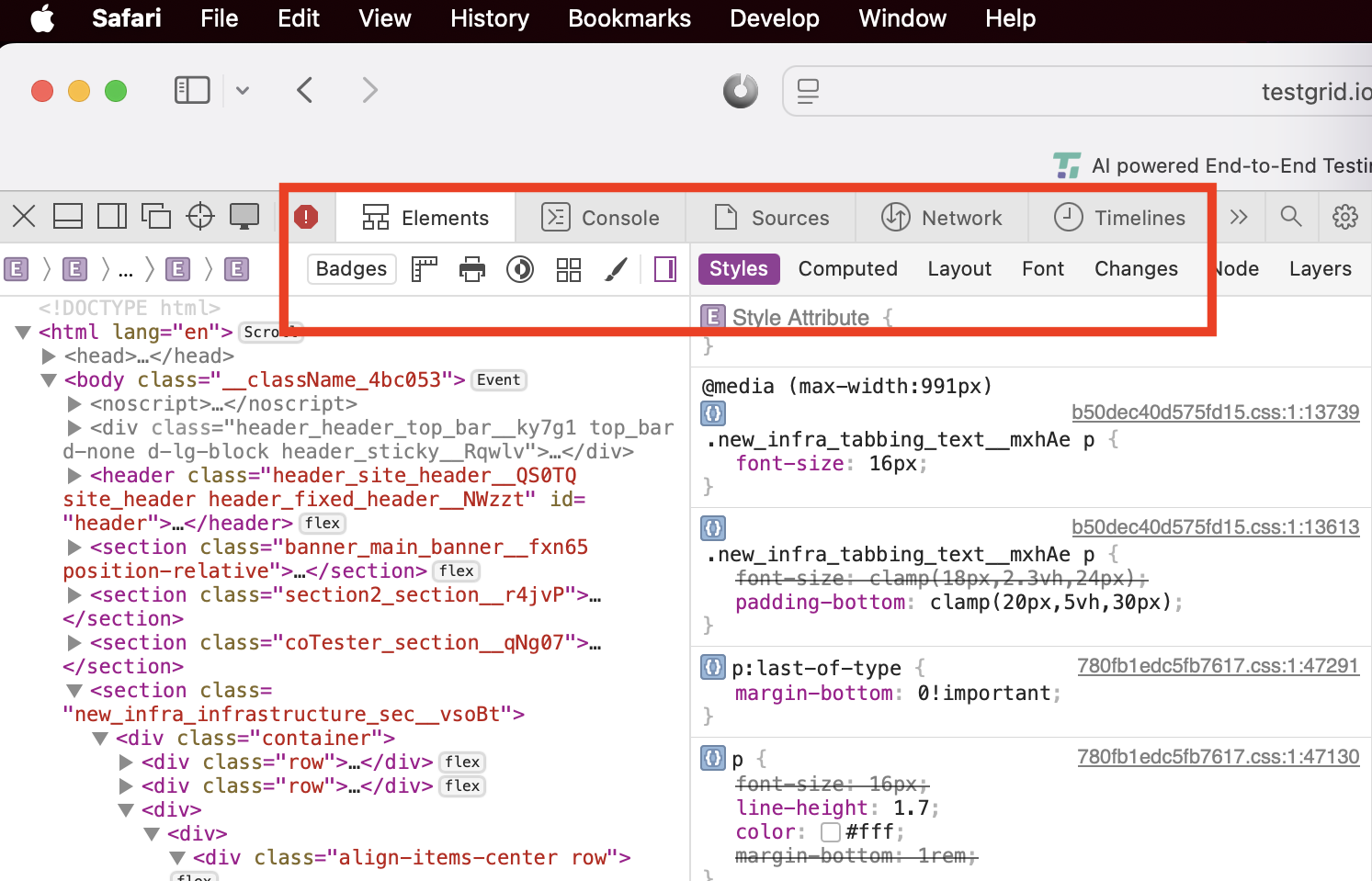Open 780fb1edc5fb7617.css:1:47130 source link

(1218, 757)
